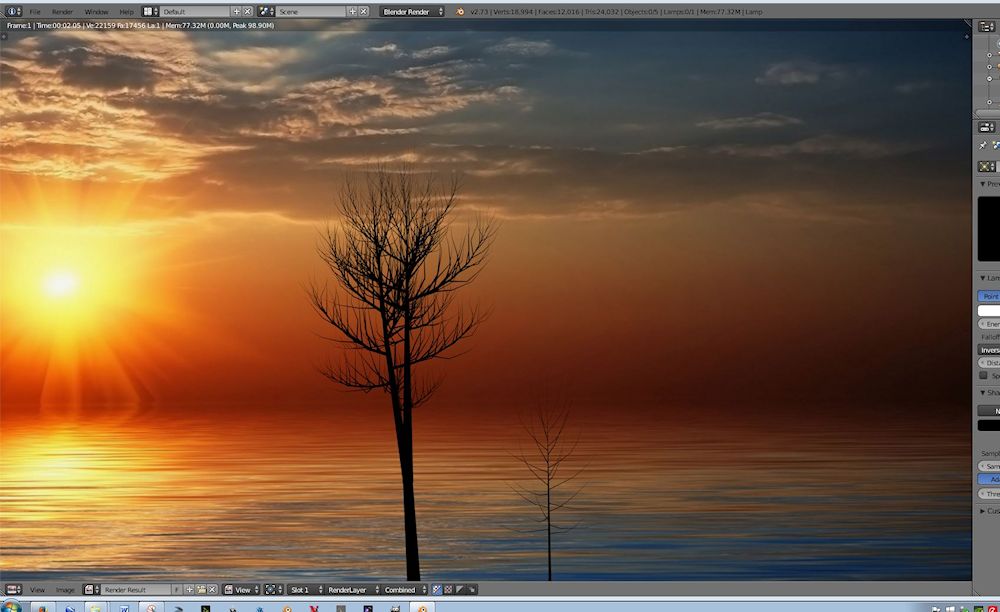Screen dimensions: 1000x612
Task: Browse screen layouts with the layout icon
Action: (x=150, y=11)
